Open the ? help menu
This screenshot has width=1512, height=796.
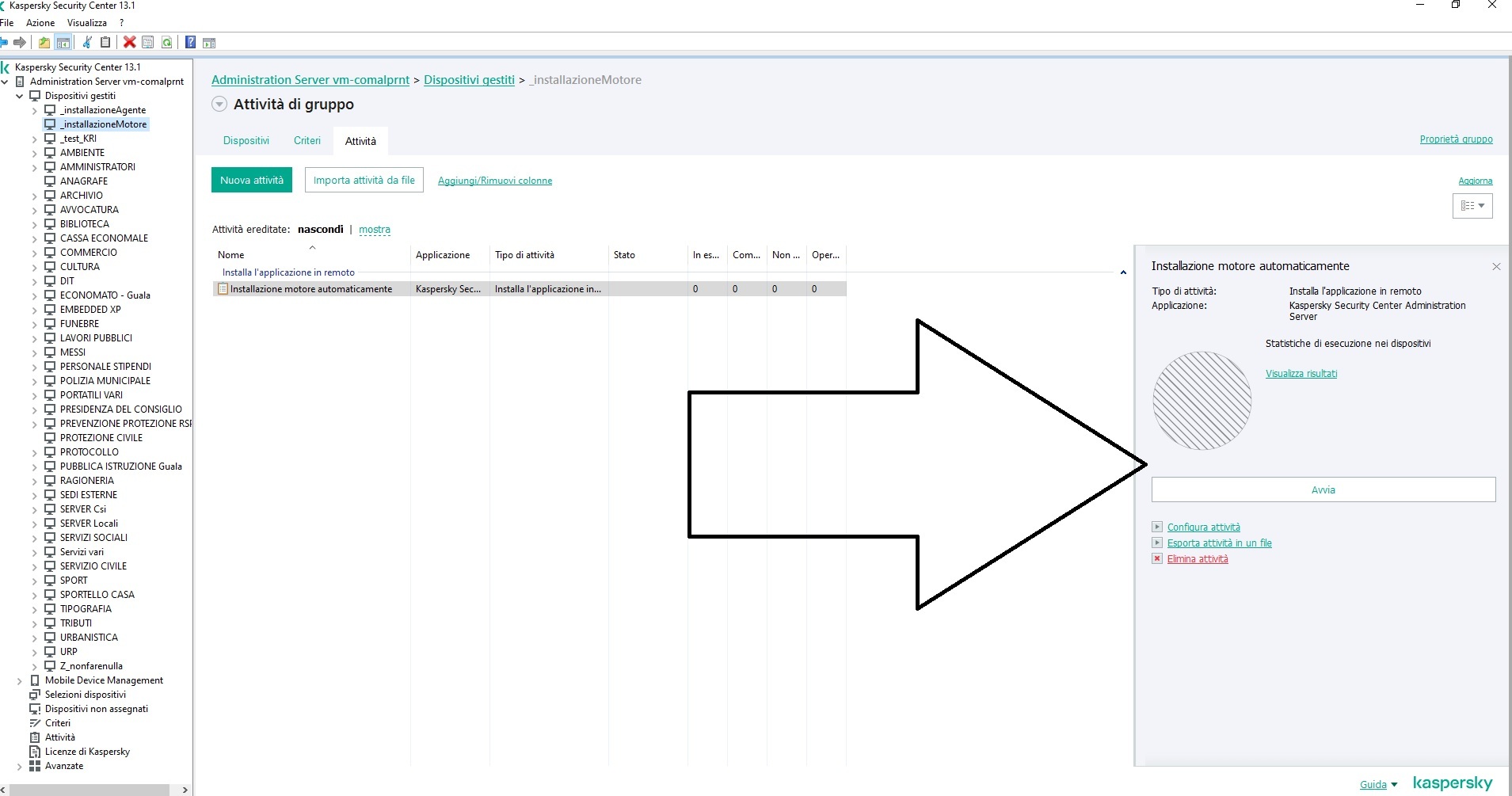tap(121, 23)
